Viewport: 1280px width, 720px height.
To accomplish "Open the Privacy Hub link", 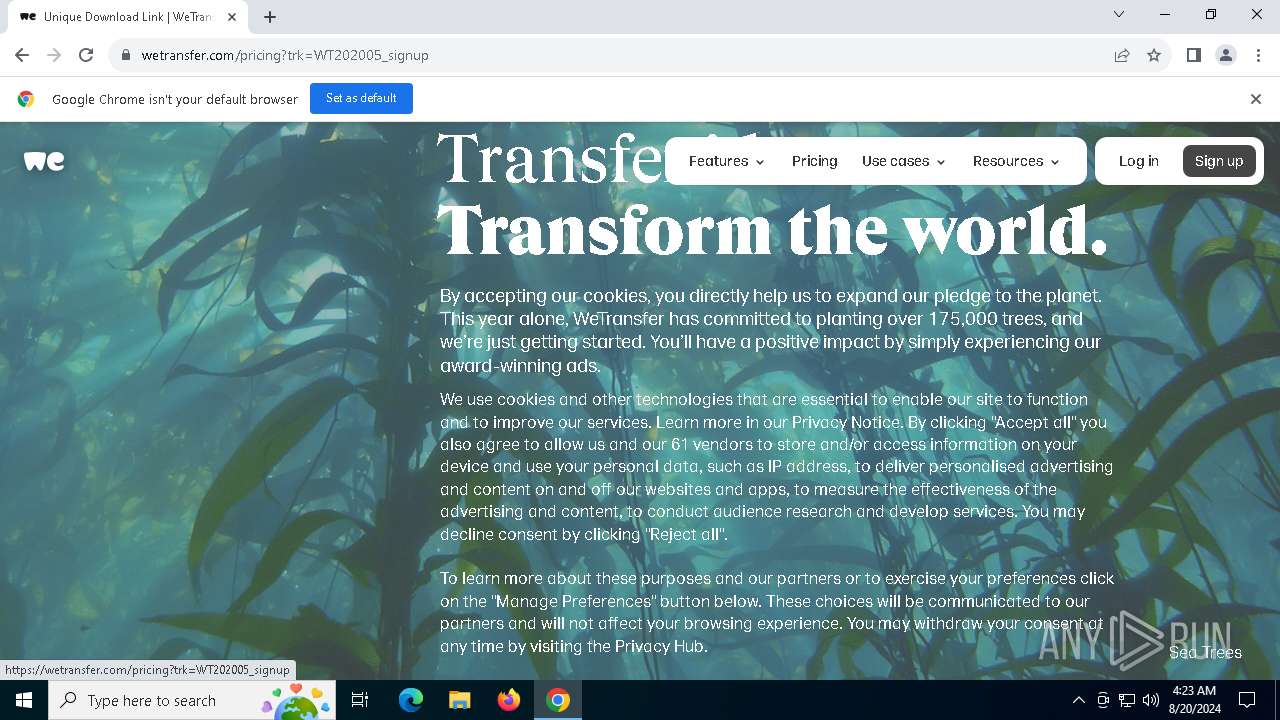I will pyautogui.click(x=660, y=646).
